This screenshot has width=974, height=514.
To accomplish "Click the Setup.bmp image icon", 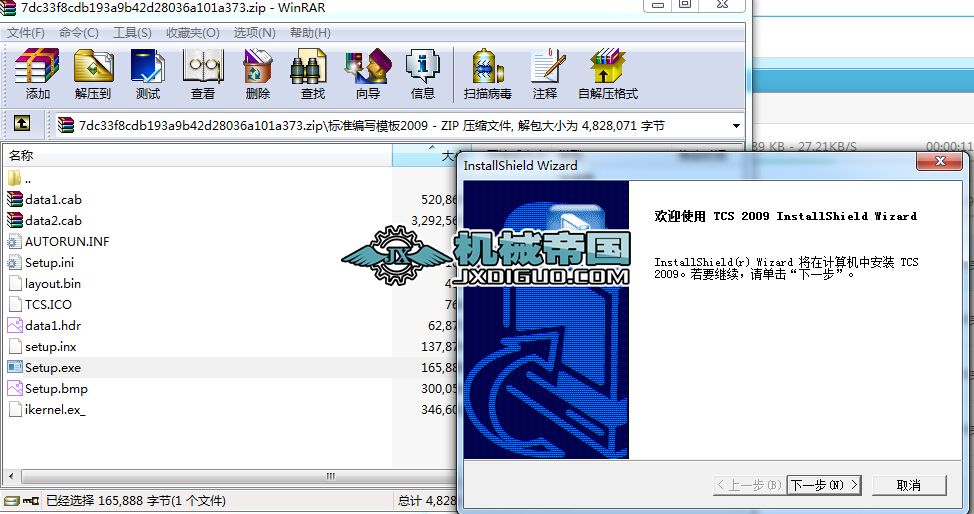I will coord(15,388).
